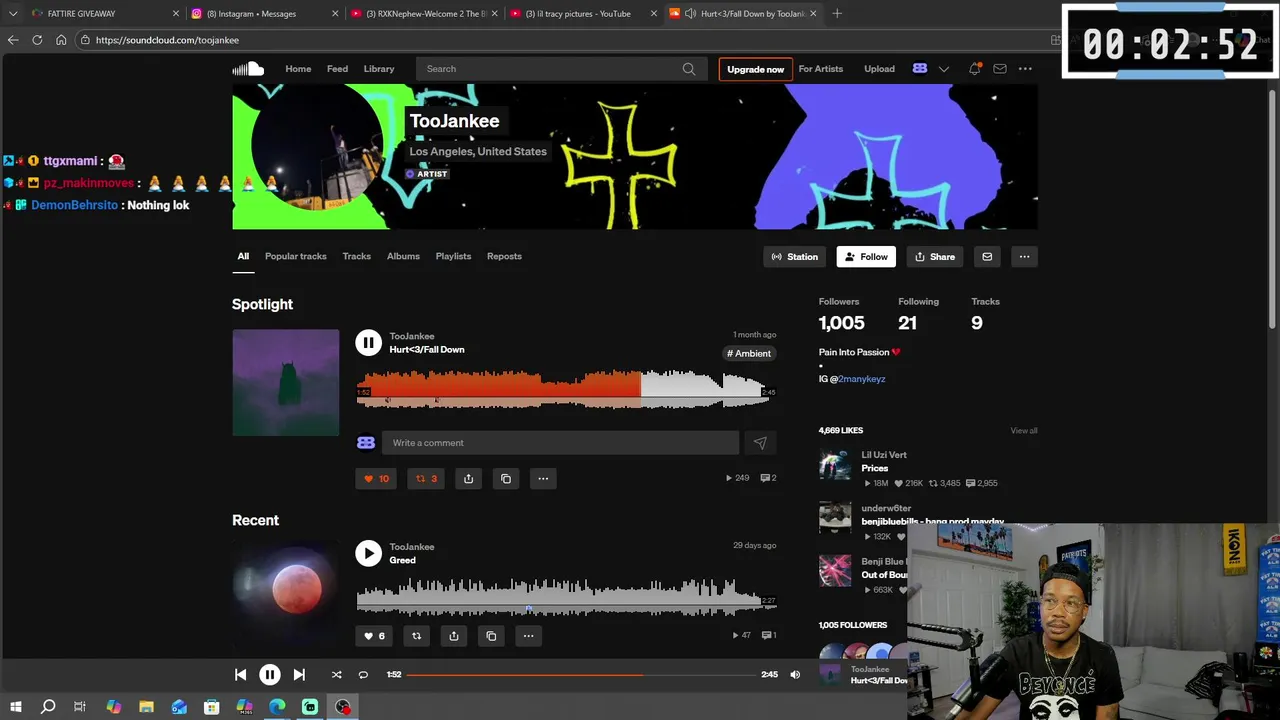Viewport: 1280px width, 720px height.
Task: Toggle like on Hurt<3/Fall Down
Action: [376, 479]
